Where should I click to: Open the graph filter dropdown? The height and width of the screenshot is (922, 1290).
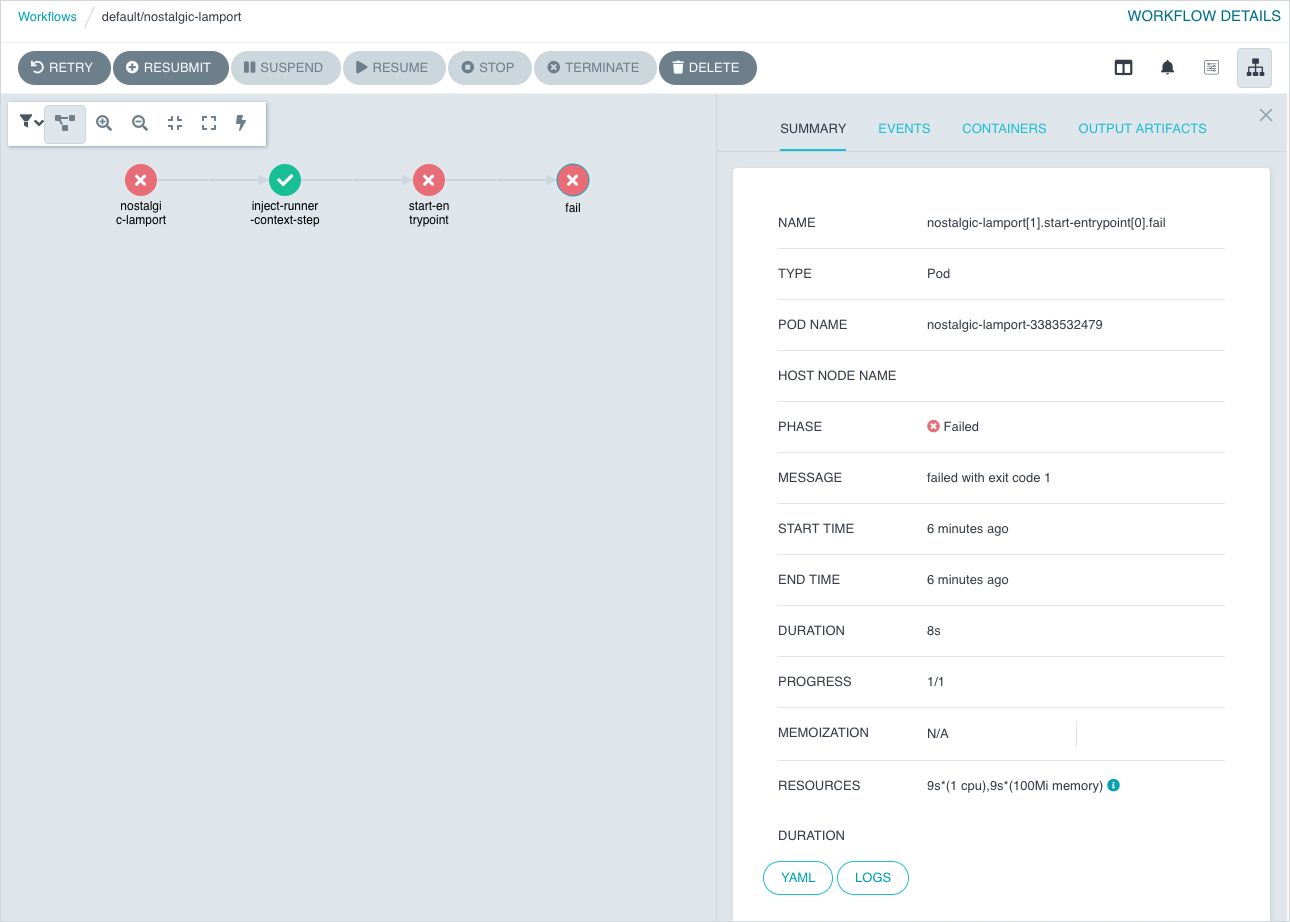tap(29, 123)
